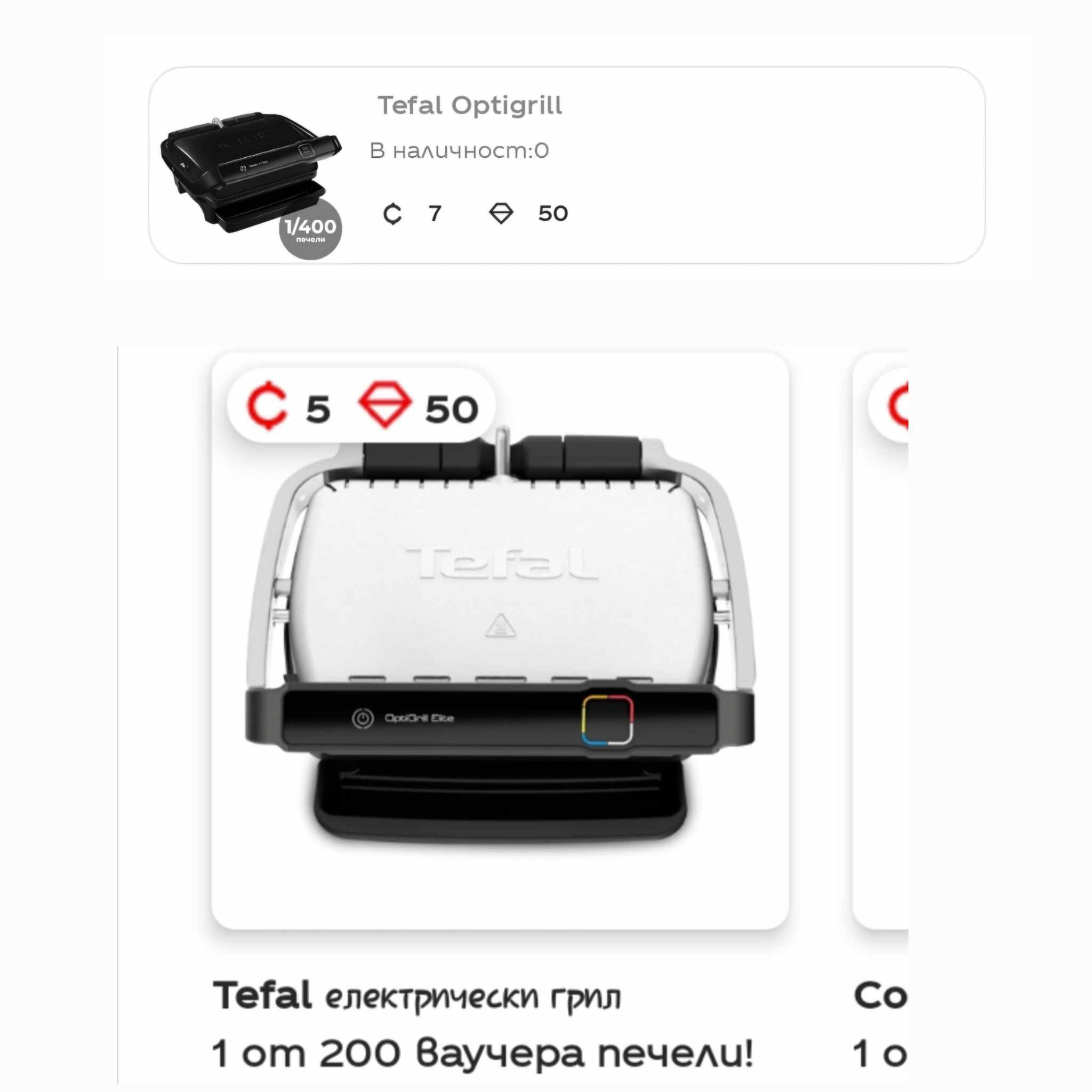Click the gray 50 points value
This screenshot has height=1092, width=1092.
(x=553, y=214)
